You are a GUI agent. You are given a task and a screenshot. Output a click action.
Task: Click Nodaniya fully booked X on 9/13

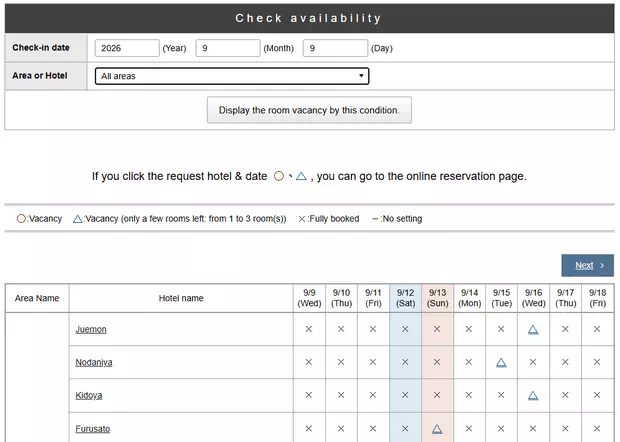437,362
